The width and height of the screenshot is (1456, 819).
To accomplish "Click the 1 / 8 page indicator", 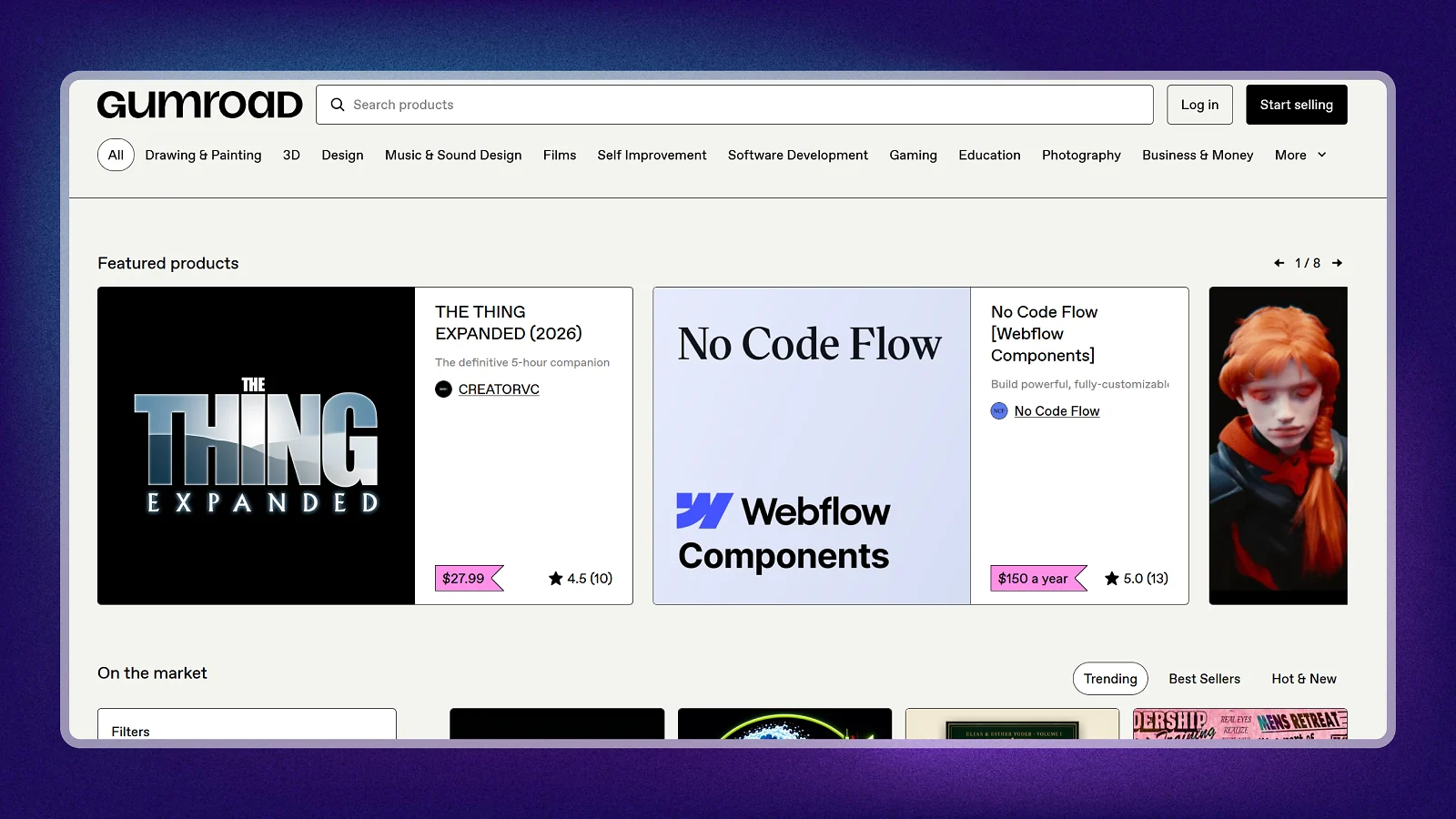I will click(1308, 263).
